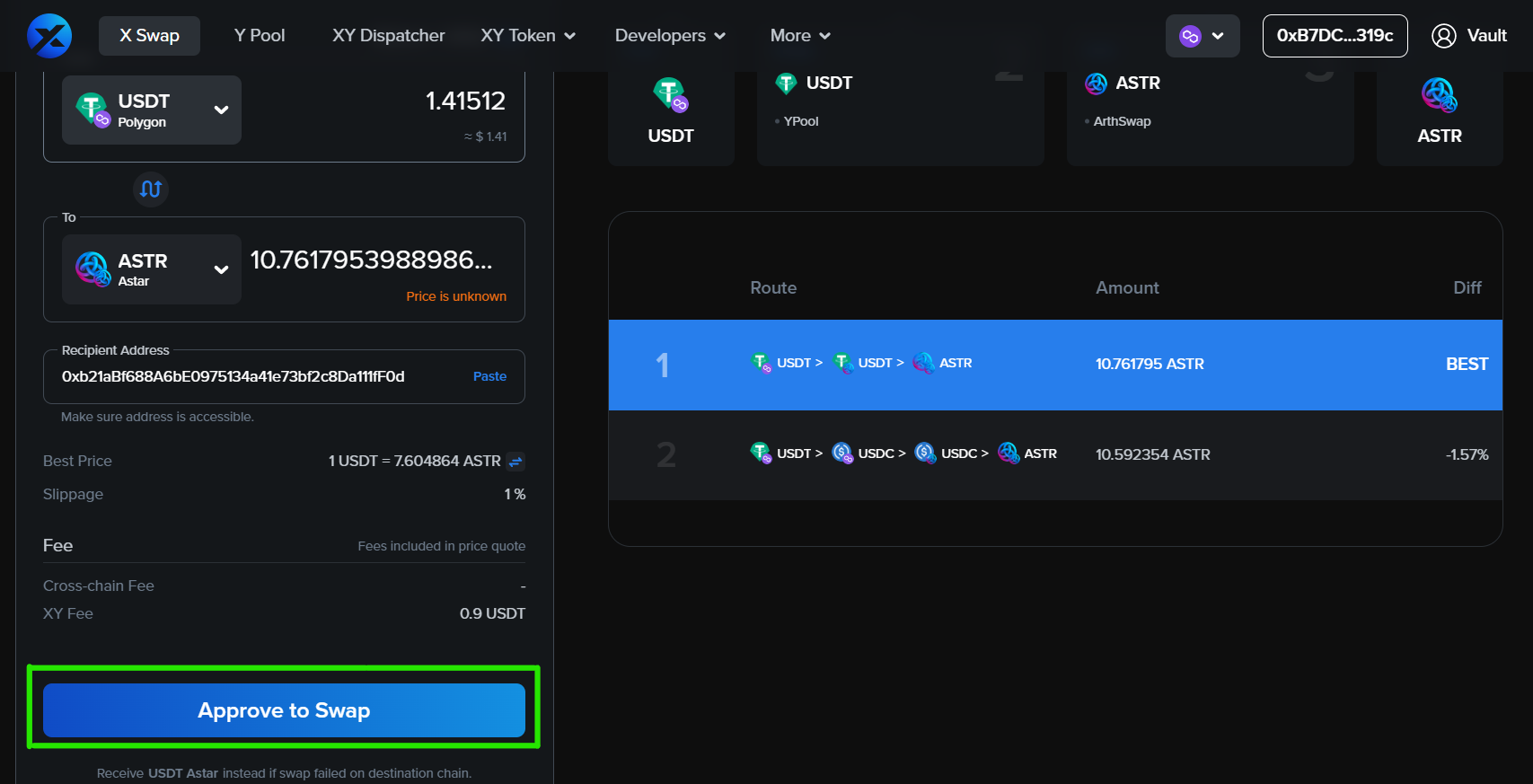
Task: Click the second USDC icon in route 2
Action: click(925, 454)
